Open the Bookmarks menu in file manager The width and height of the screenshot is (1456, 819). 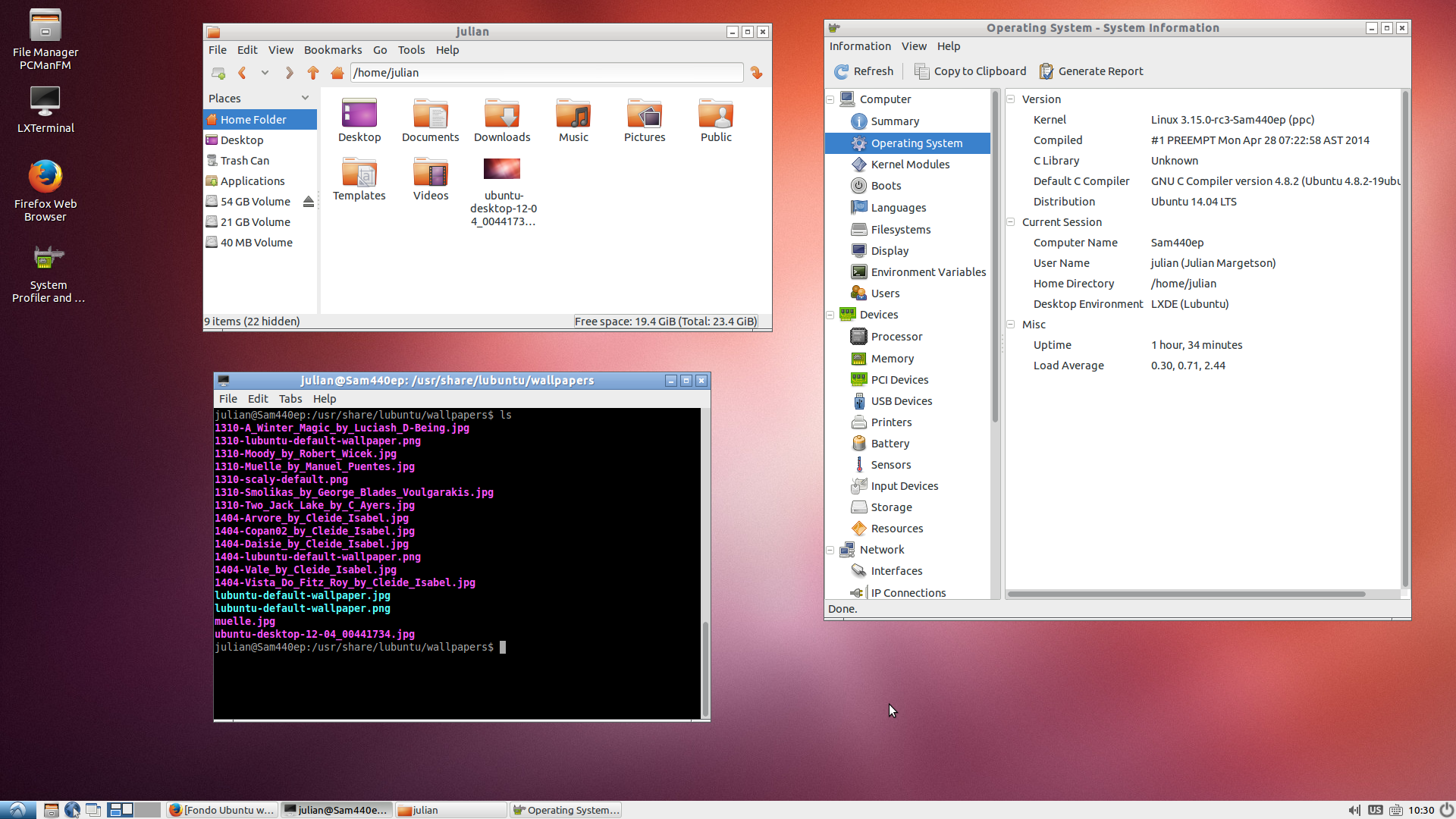(332, 50)
